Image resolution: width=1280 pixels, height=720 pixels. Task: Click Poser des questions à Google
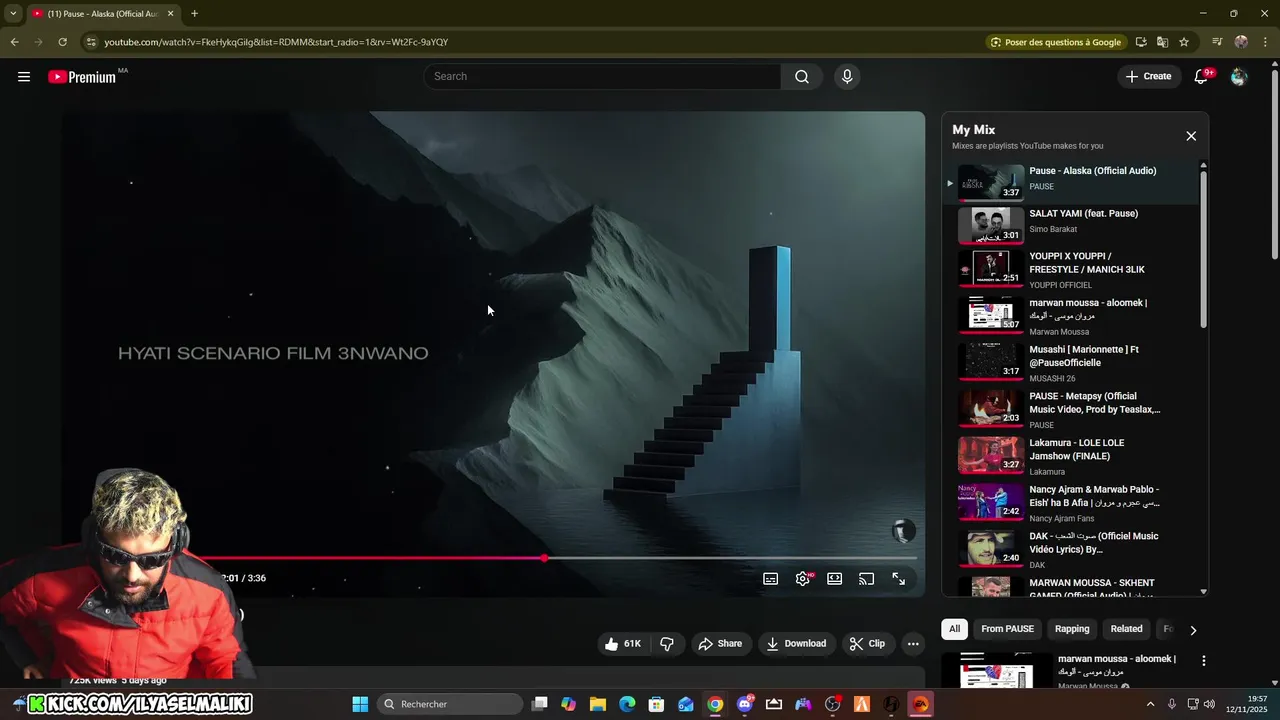coord(1055,42)
